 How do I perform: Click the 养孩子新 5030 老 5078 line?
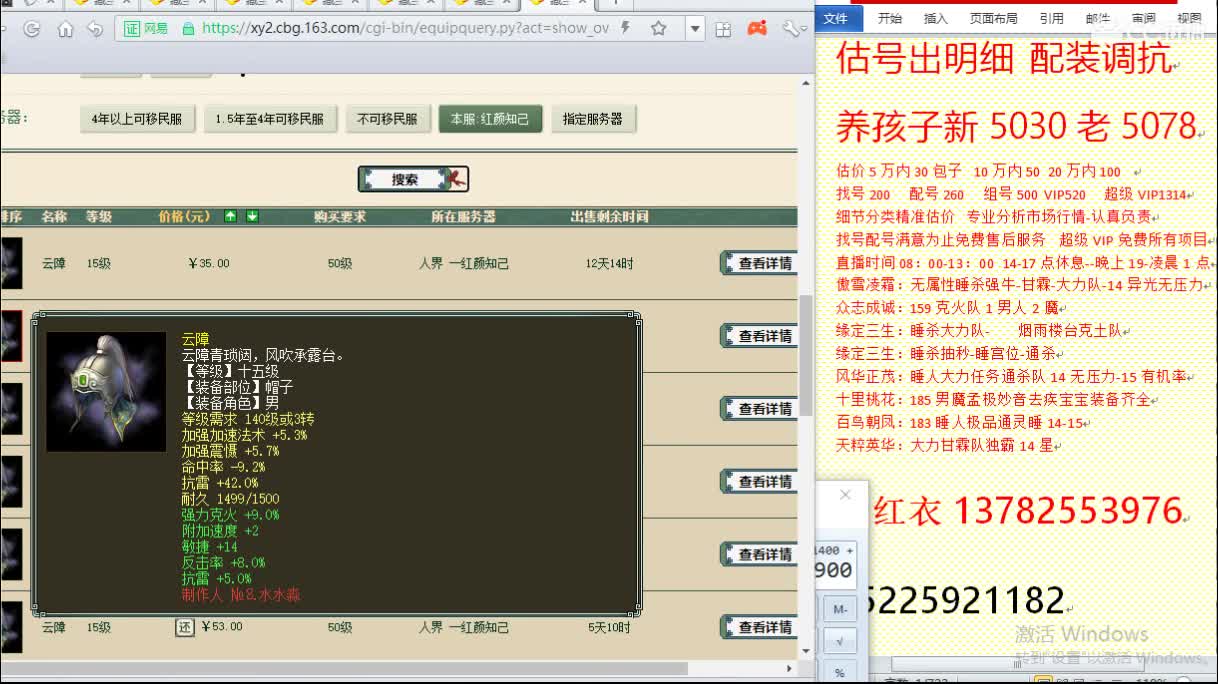[1016, 126]
